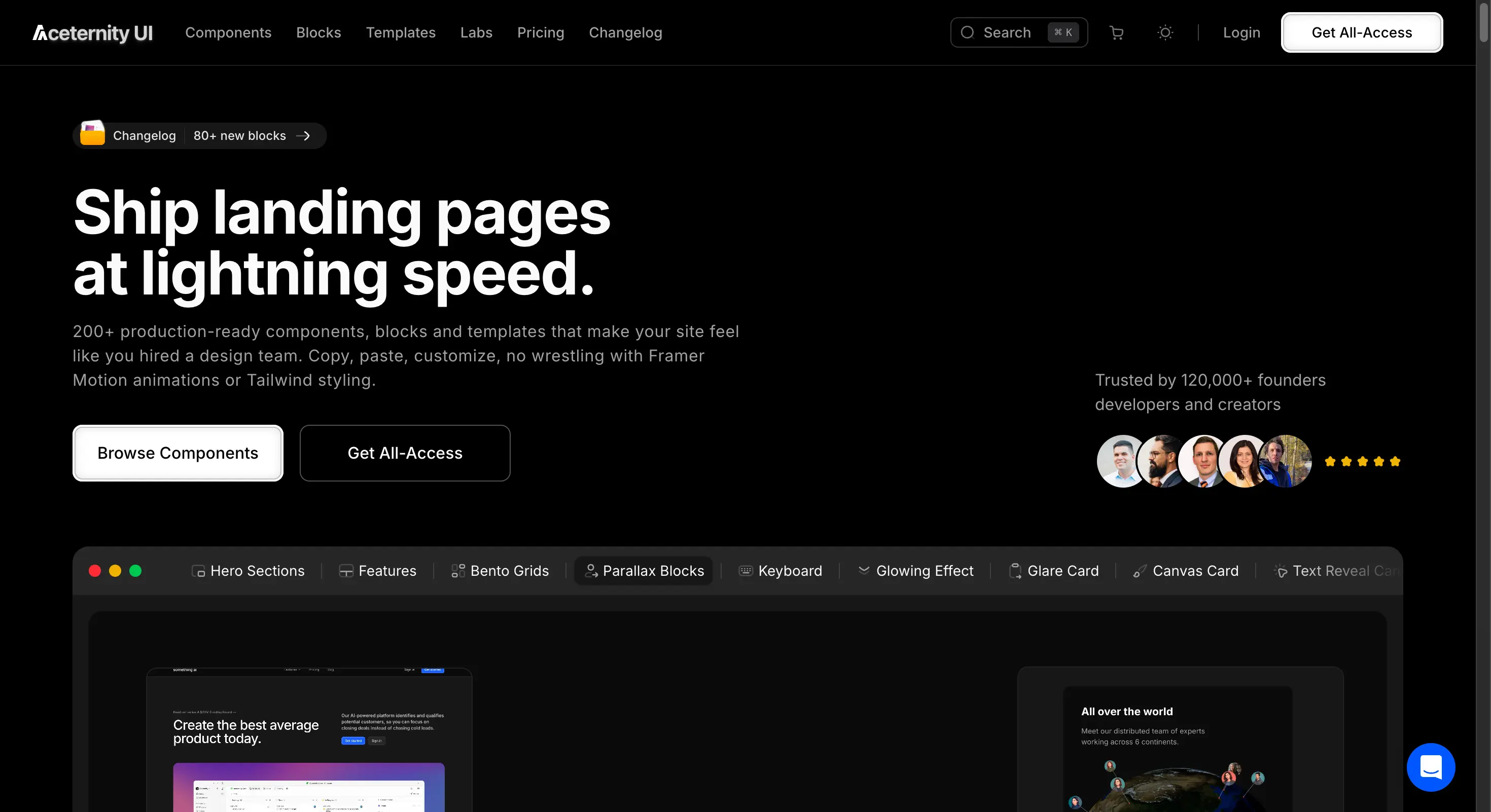1491x812 pixels.
Task: Click the Changelog folder emoji icon
Action: (93, 133)
